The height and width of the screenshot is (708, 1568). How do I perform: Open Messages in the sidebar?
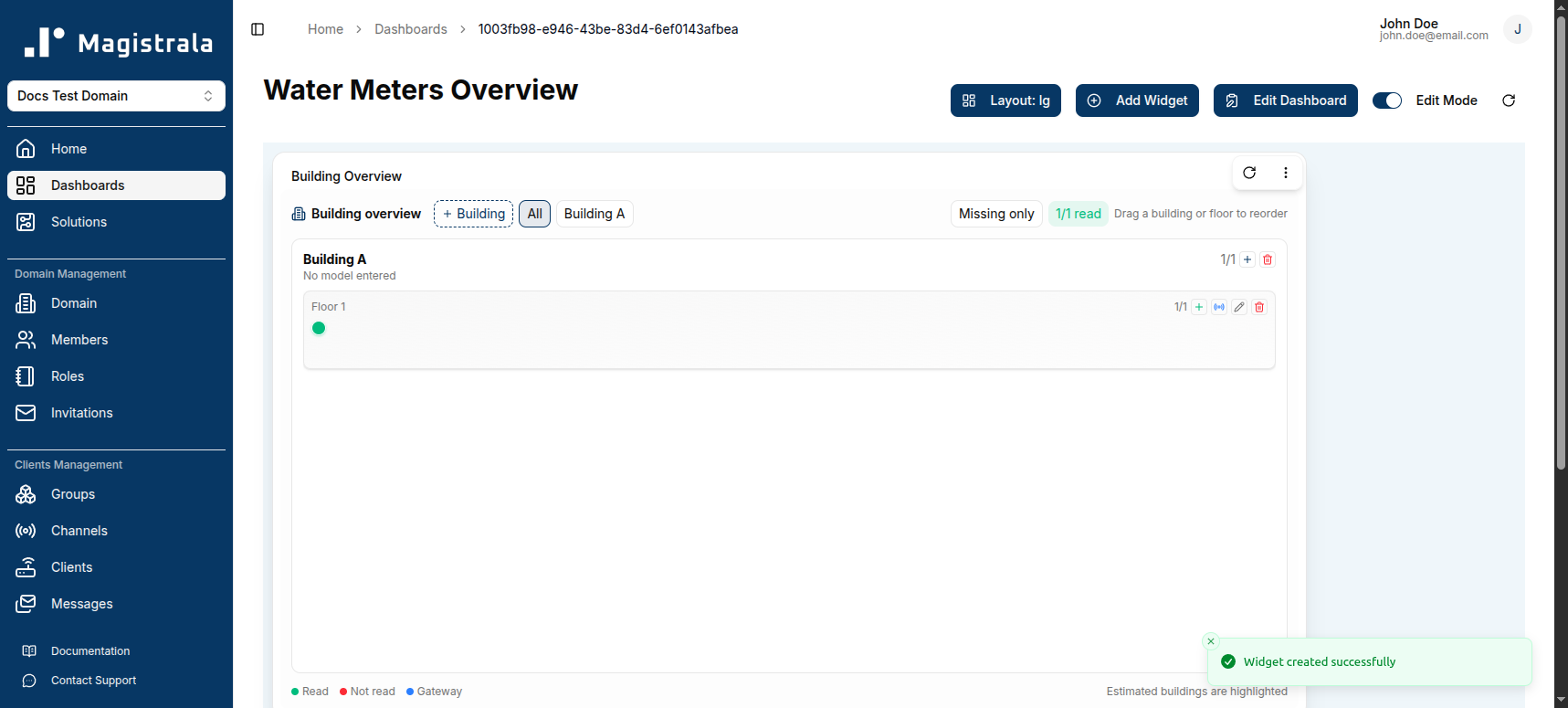pos(116,604)
